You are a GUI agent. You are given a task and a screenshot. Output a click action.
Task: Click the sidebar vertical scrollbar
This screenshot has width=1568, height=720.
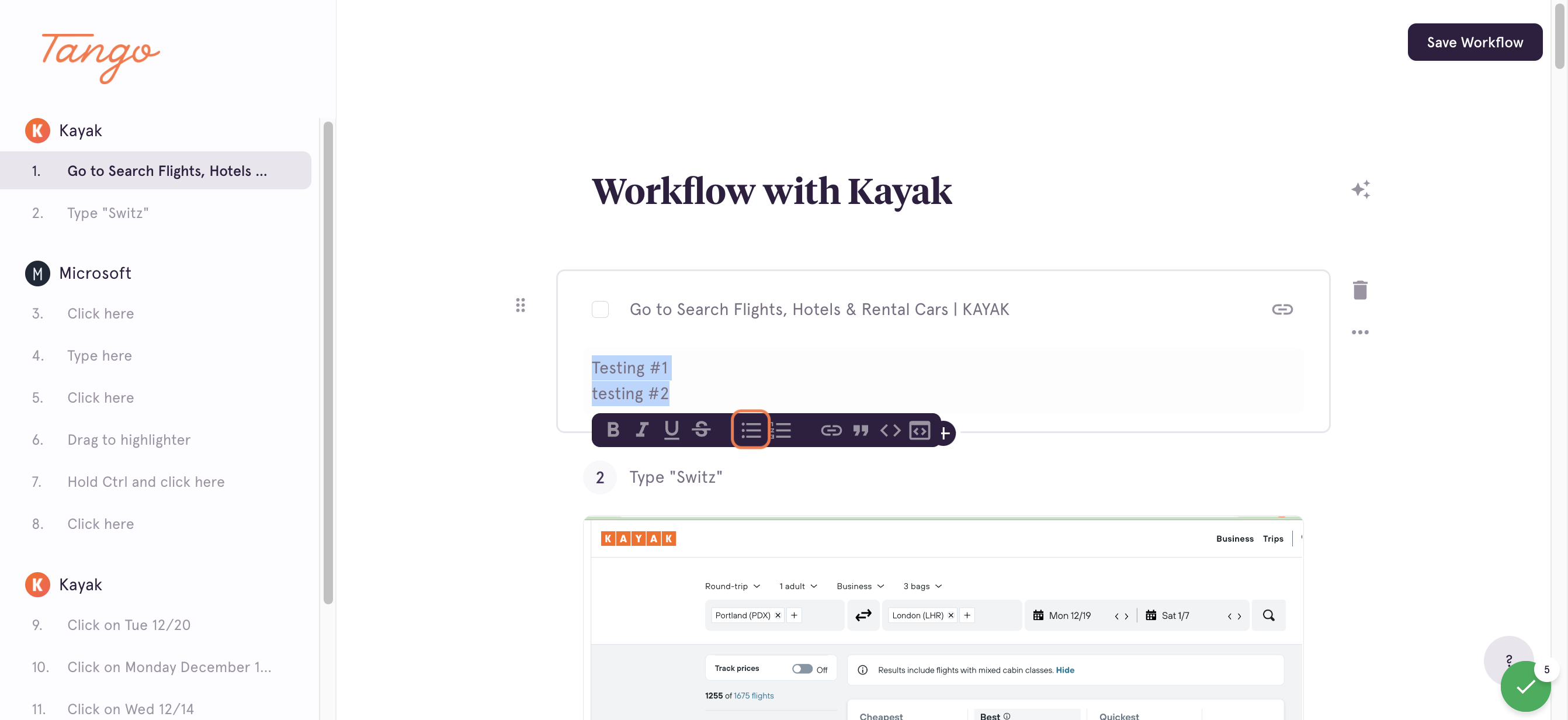point(328,362)
